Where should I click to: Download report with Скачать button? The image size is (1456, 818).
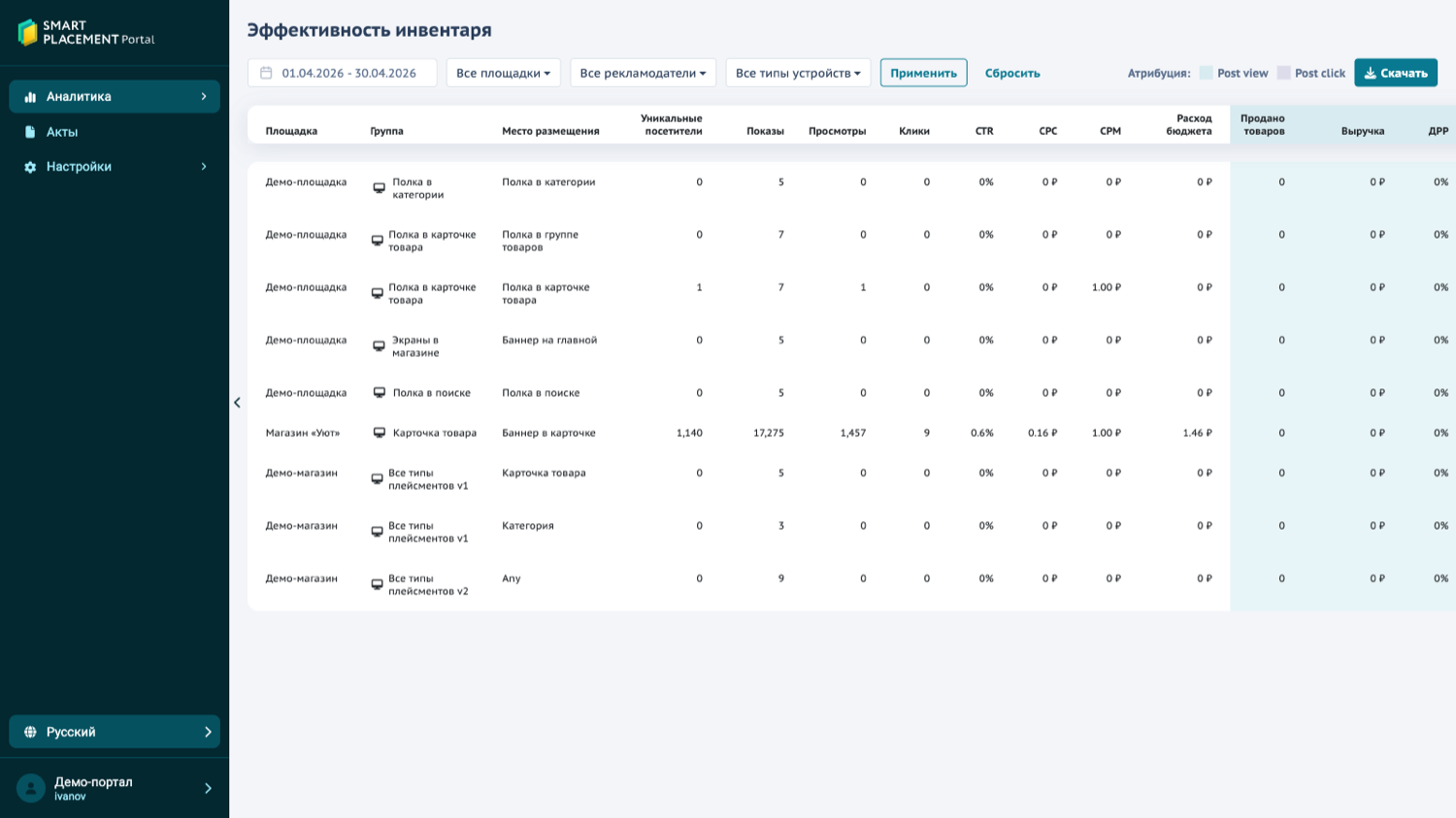pos(1396,73)
